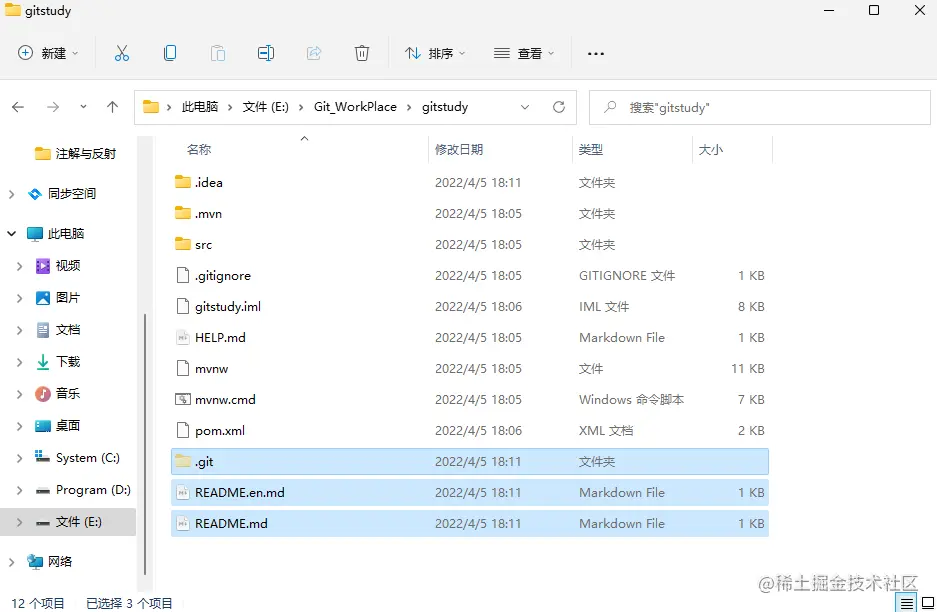
Task: Click the Cut (scissors) icon in toolbar
Action: pyautogui.click(x=122, y=54)
